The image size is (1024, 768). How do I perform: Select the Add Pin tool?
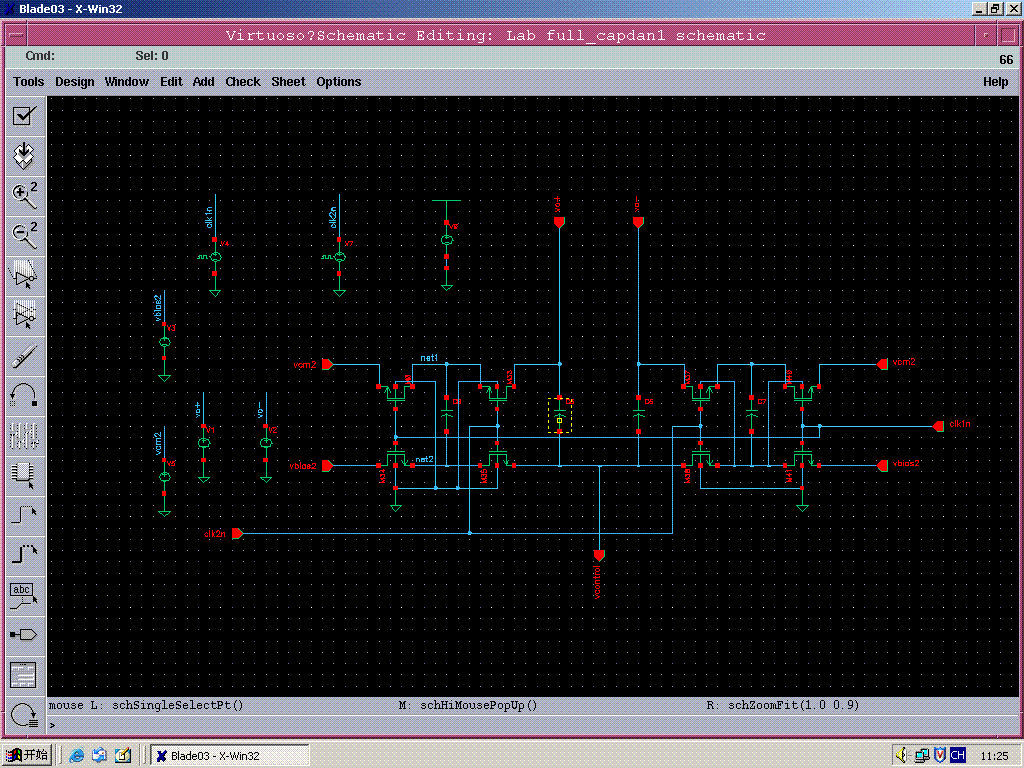click(24, 635)
